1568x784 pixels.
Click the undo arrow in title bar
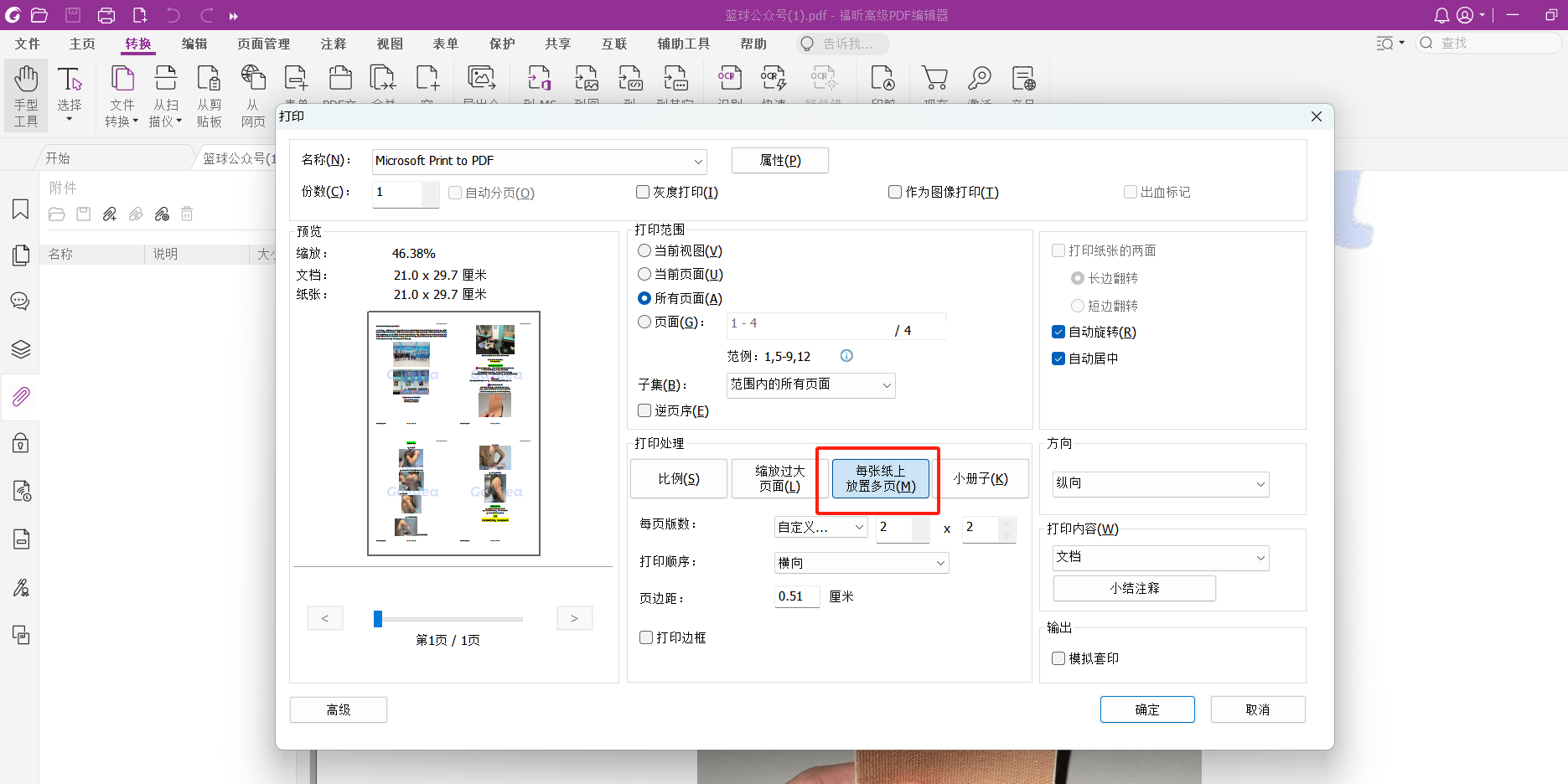pos(173,15)
